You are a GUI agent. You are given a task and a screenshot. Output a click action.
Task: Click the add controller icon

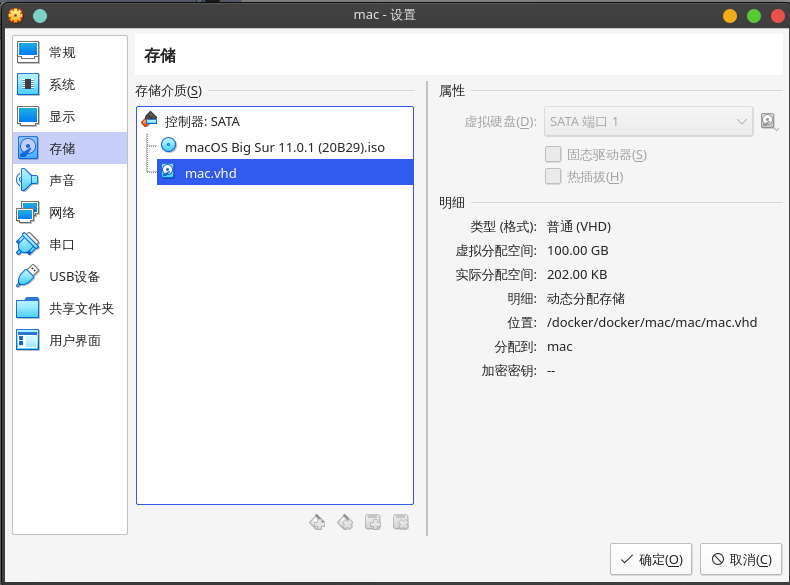317,523
